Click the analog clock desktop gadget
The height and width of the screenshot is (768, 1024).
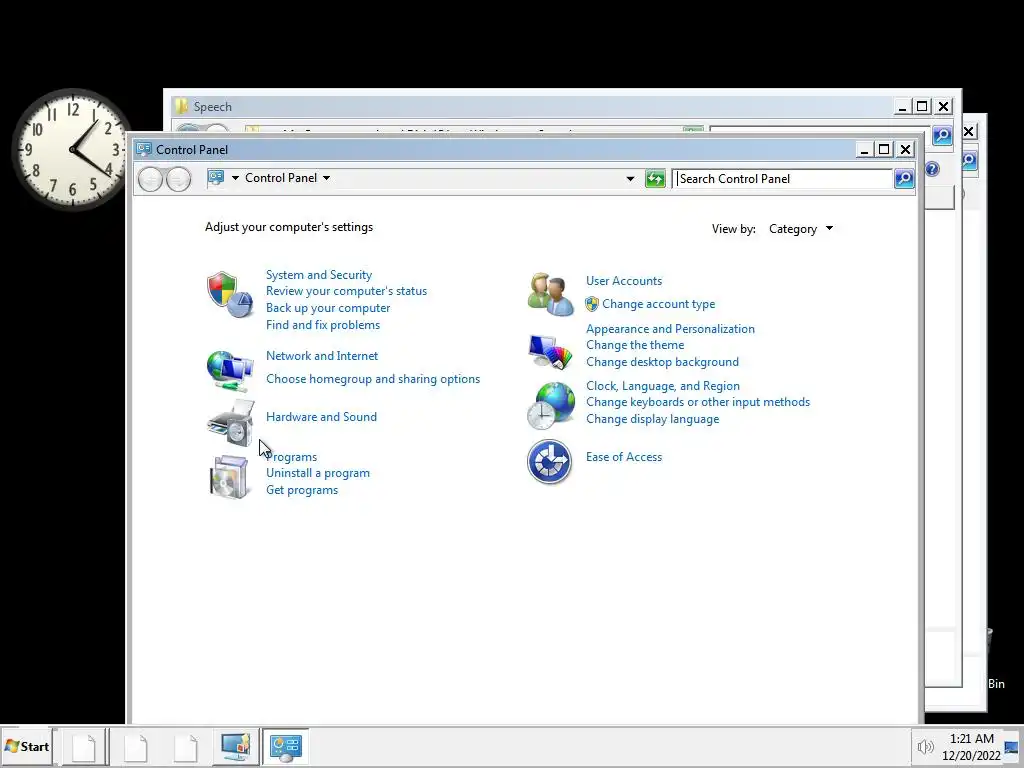coord(71,150)
